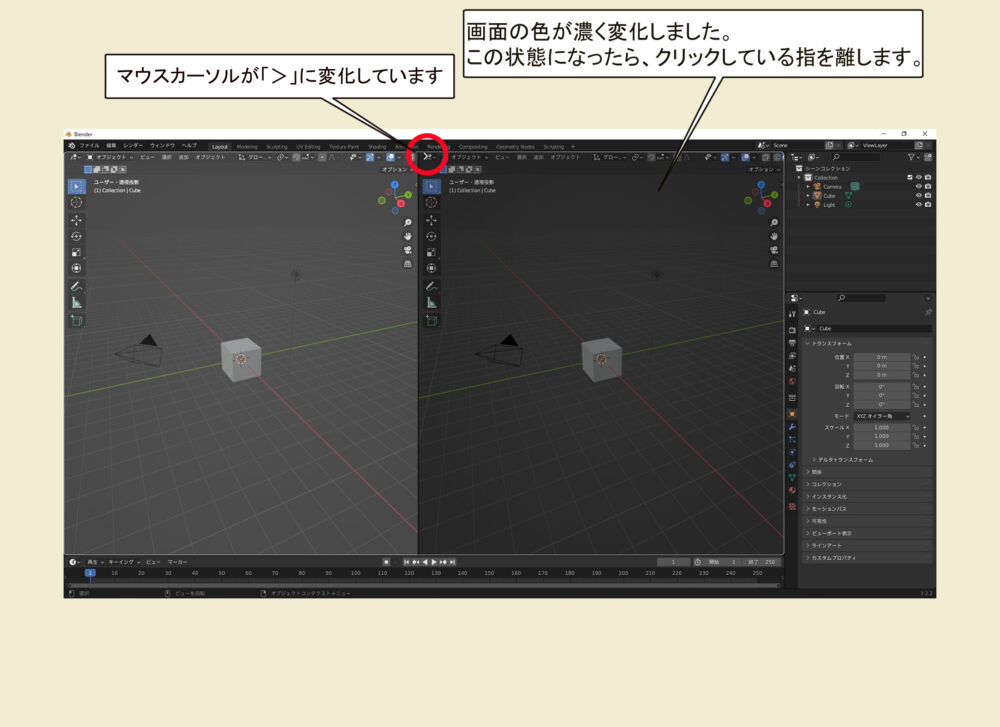Select the Annotate tool in left viewport
1000x727 pixels.
(77, 286)
